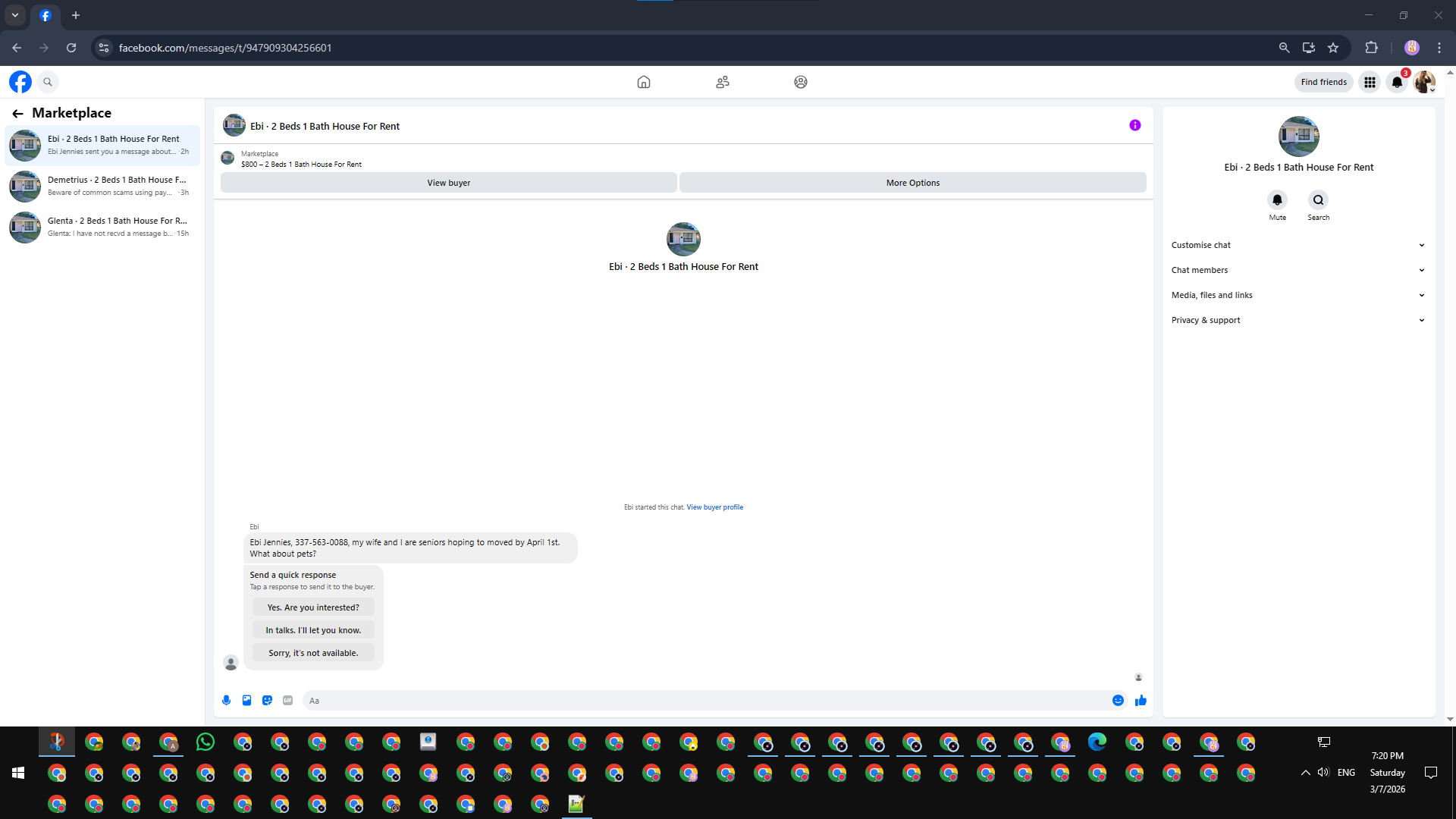The width and height of the screenshot is (1456, 819).
Task: Search Facebook with the magnifier icon
Action: (x=48, y=82)
